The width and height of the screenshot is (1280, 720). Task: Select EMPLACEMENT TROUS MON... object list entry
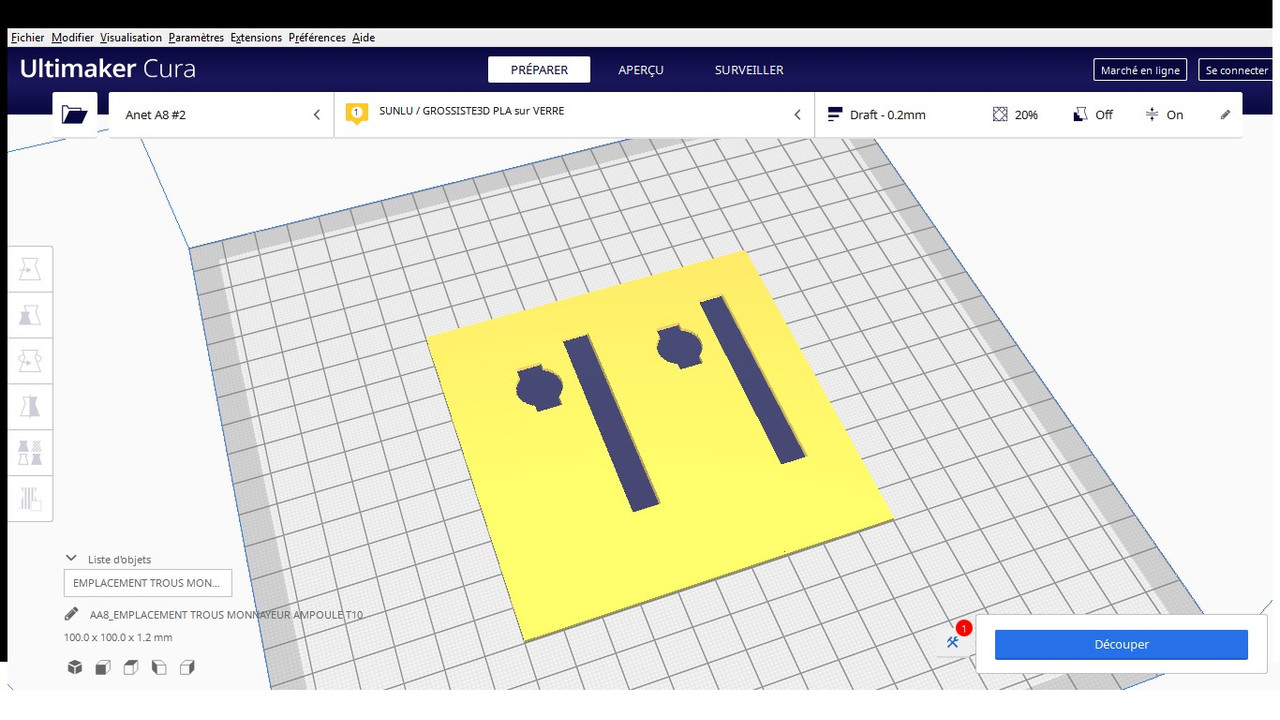coord(148,583)
